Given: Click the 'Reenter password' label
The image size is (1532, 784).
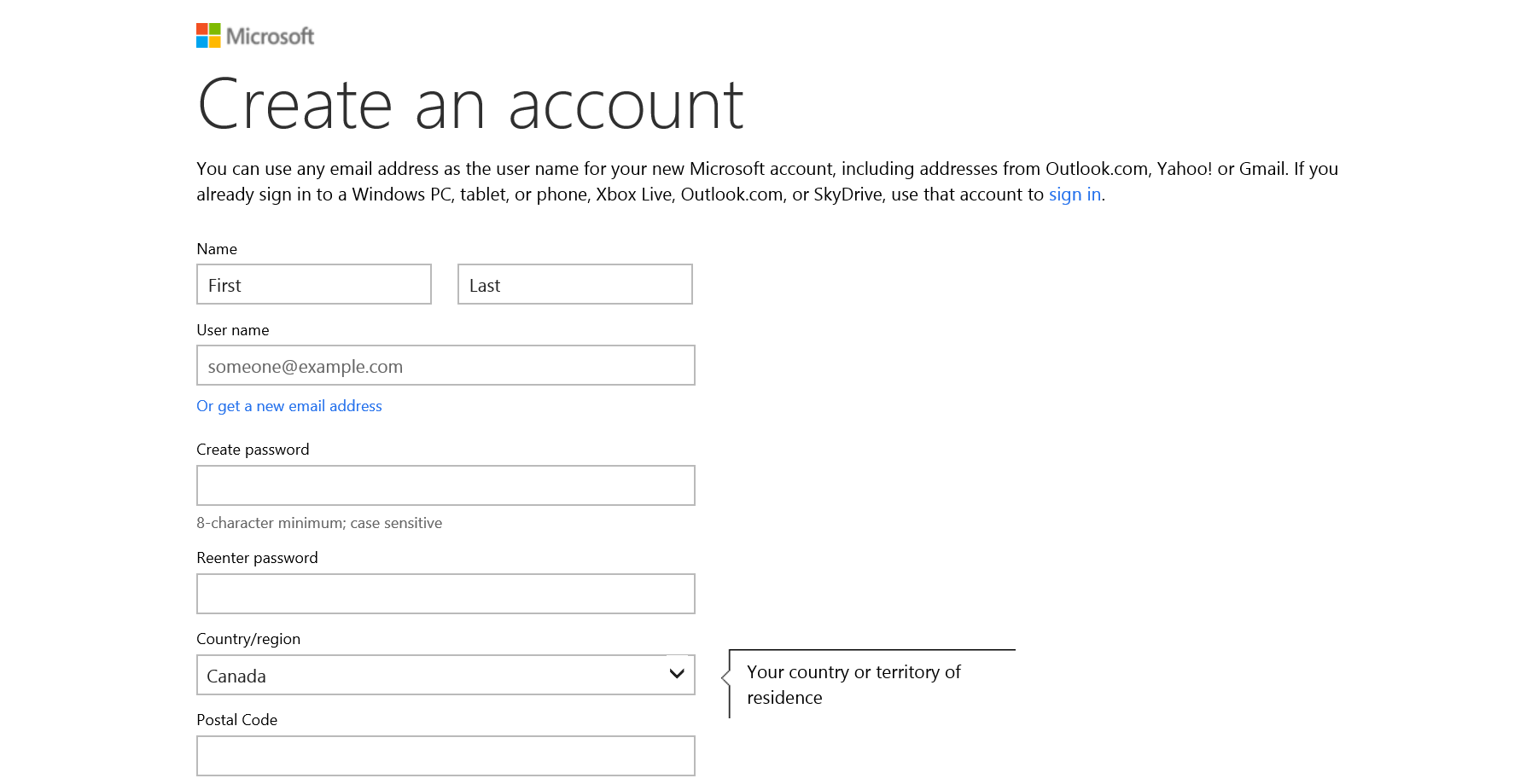Looking at the screenshot, I should coord(257,558).
